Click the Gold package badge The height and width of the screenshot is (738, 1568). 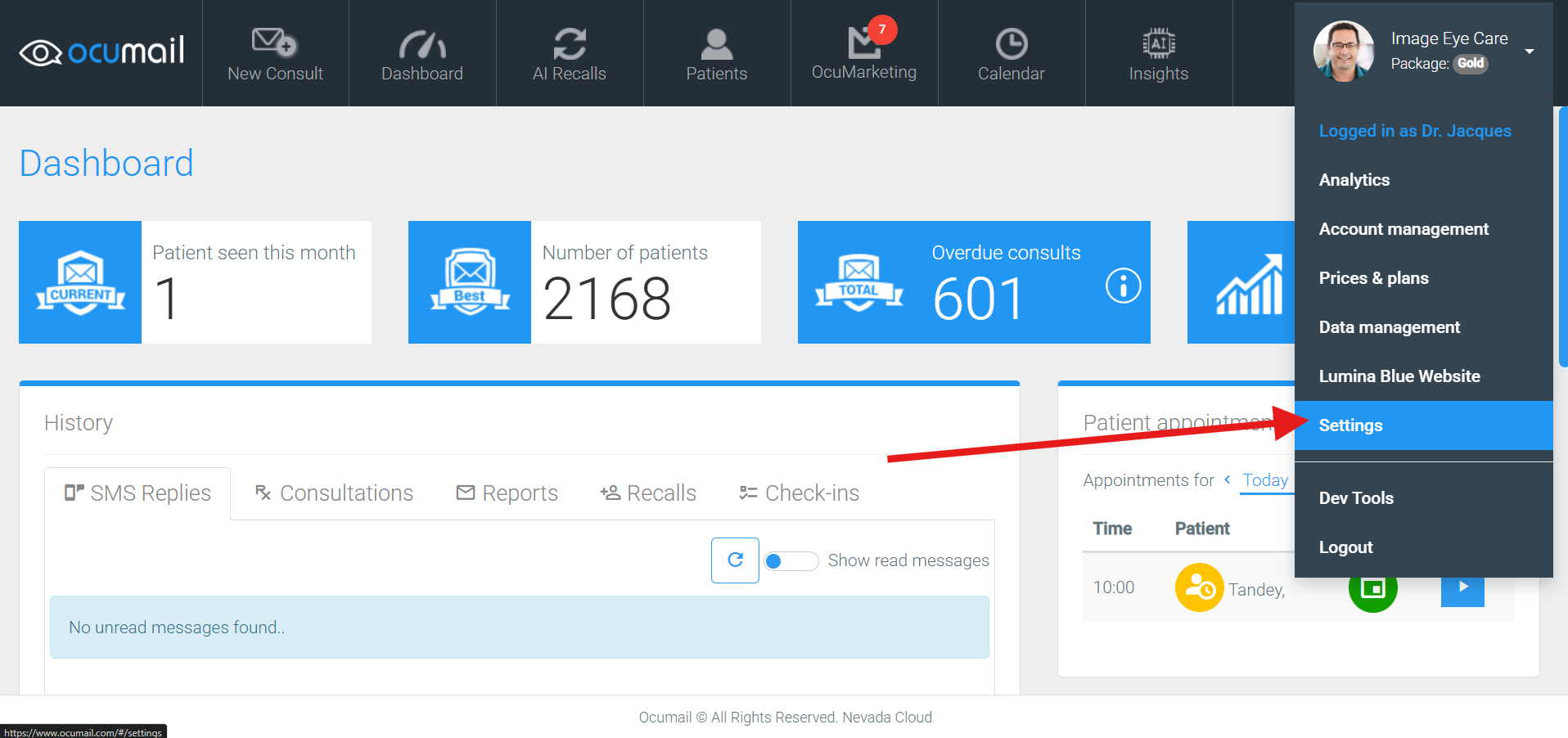click(1471, 63)
